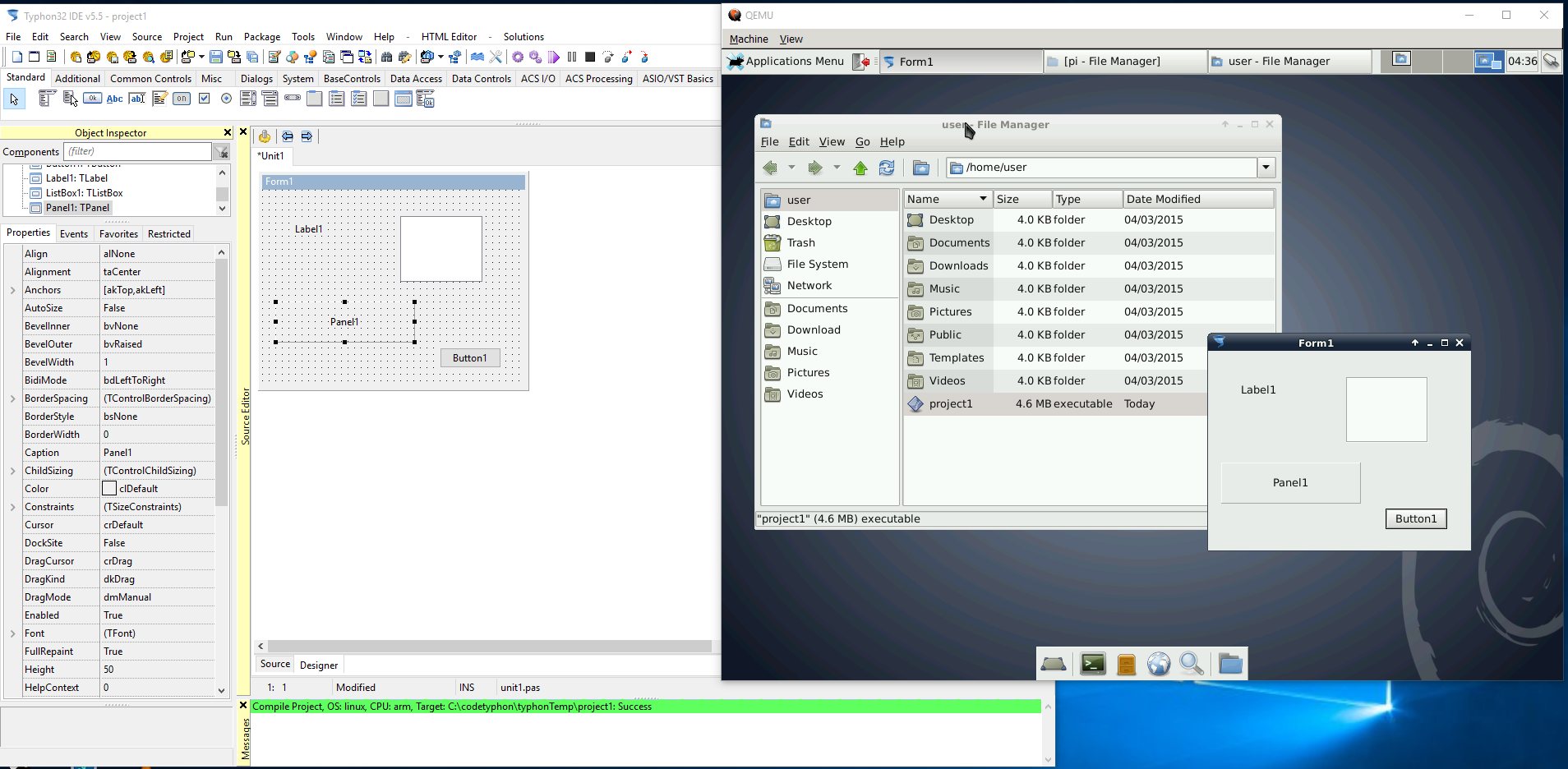Click the Object Inspector properties vertical scrollbar
This screenshot has width=1568, height=769.
click(x=221, y=383)
